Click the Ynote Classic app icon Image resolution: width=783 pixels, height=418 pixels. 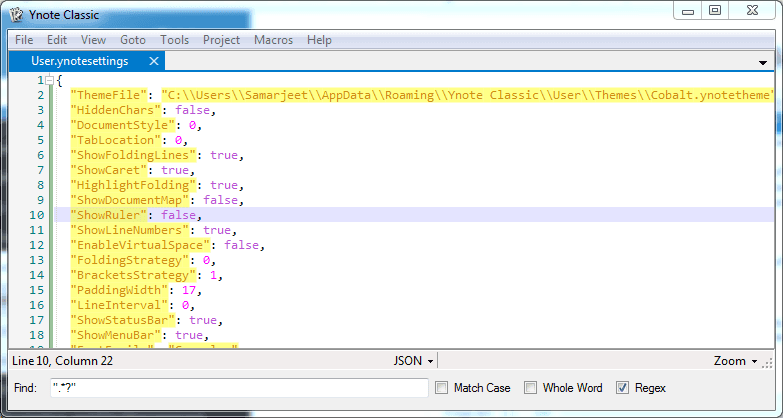point(16,15)
